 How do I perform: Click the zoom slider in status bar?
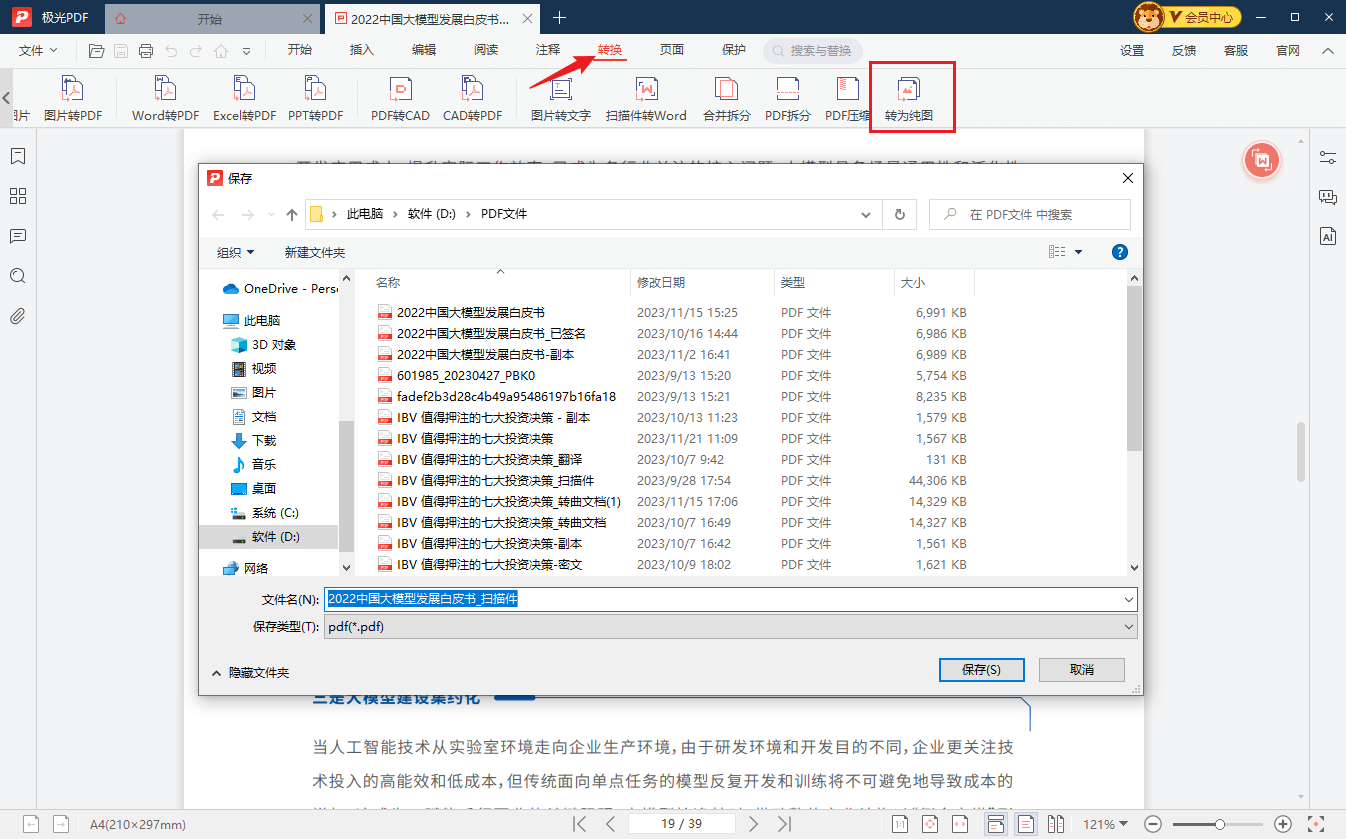coord(1220,824)
